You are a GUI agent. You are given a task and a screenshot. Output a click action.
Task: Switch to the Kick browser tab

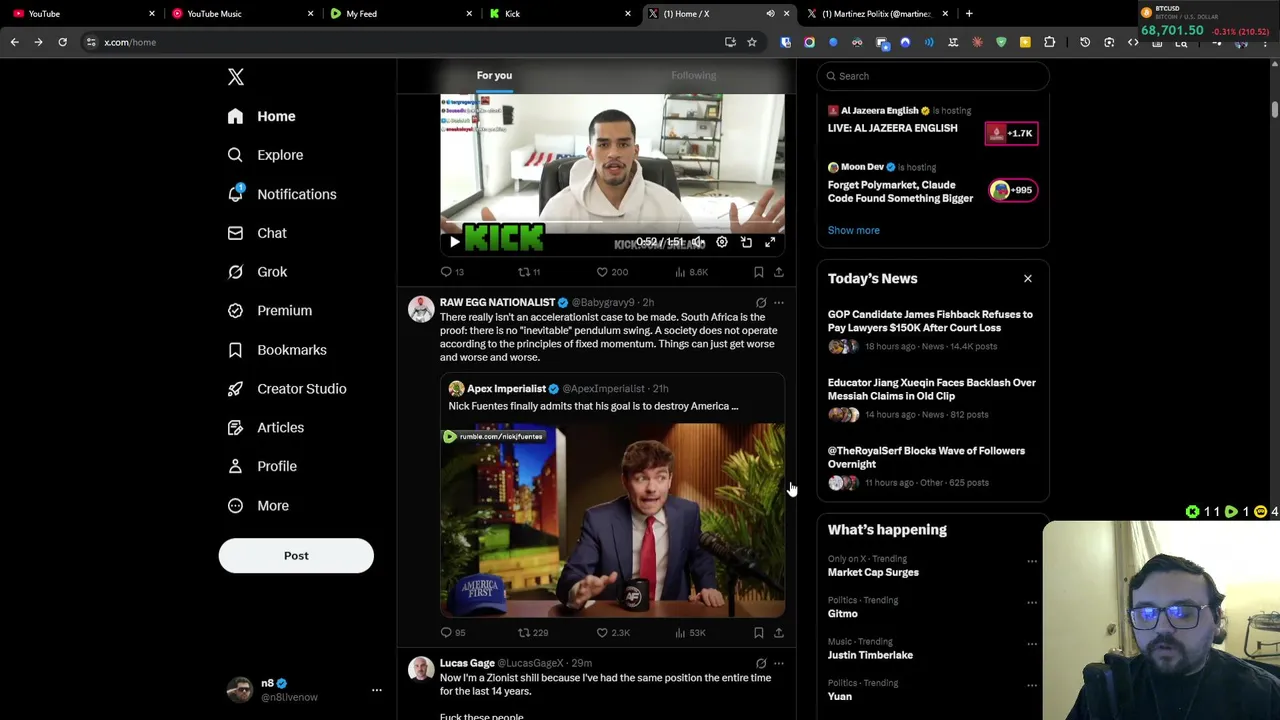[x=558, y=14]
